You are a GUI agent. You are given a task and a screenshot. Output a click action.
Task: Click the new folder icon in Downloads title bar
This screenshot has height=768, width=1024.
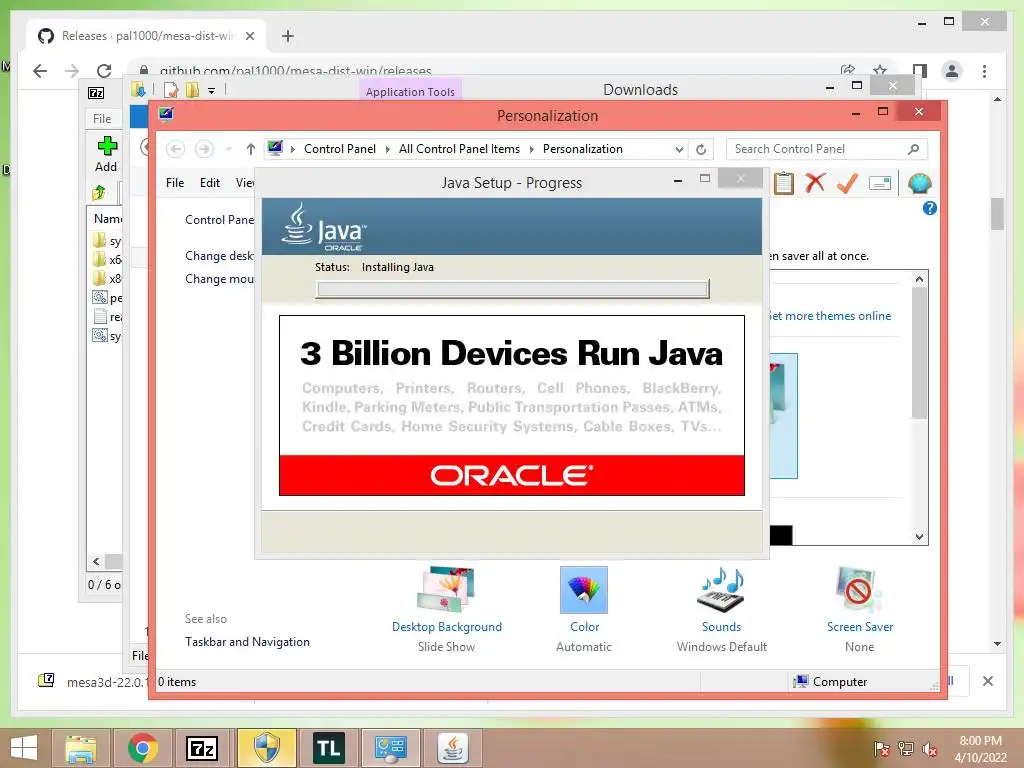pyautogui.click(x=192, y=89)
